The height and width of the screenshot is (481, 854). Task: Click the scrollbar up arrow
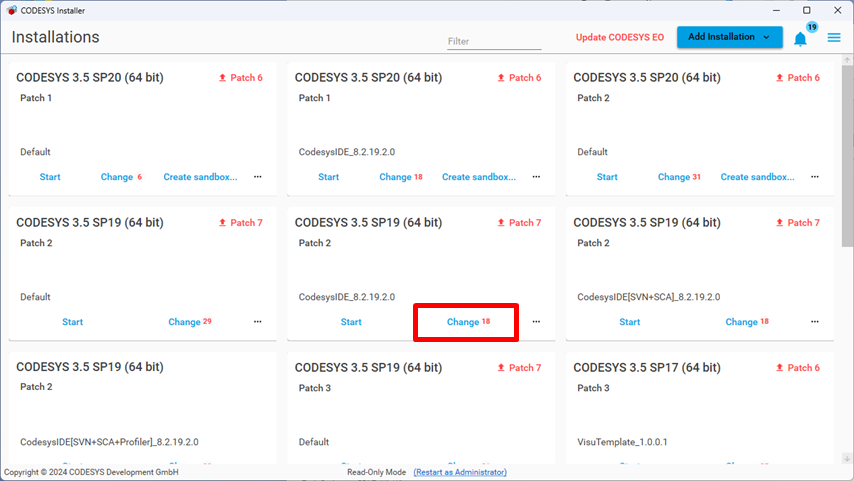[x=847, y=59]
